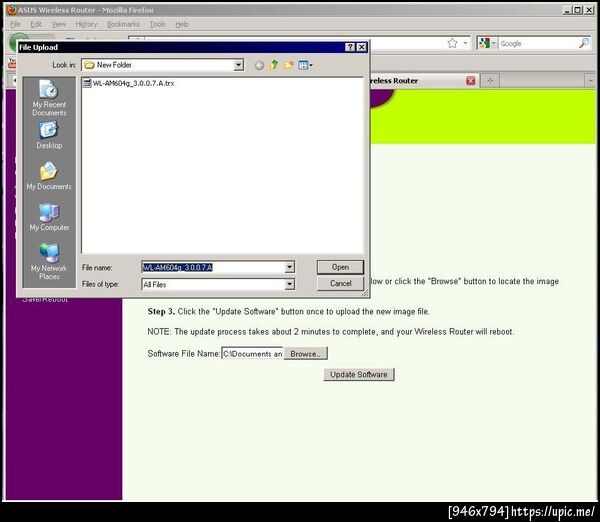Go up one folder level

(x=274, y=65)
